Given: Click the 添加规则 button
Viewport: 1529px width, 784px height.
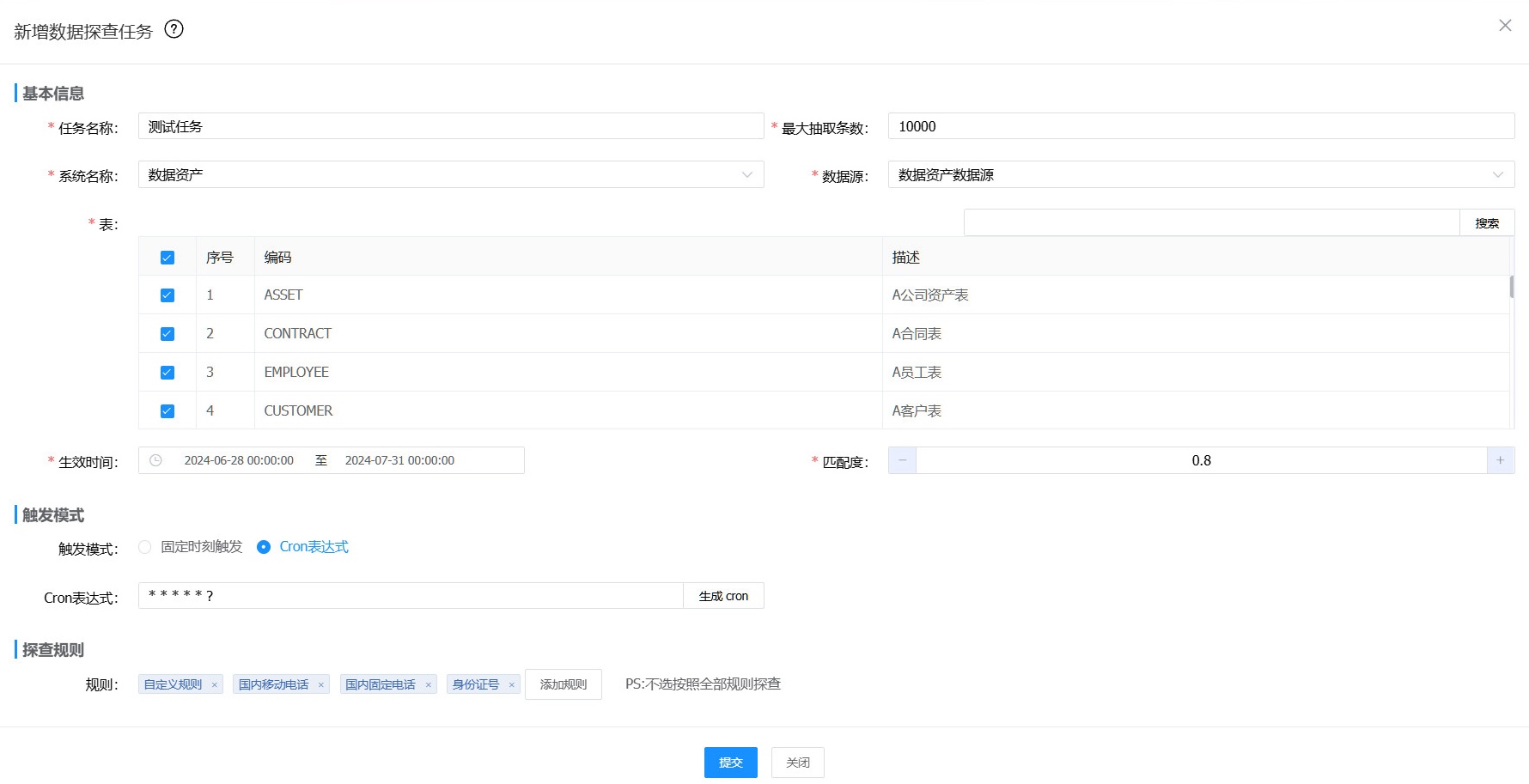Looking at the screenshot, I should [x=563, y=684].
